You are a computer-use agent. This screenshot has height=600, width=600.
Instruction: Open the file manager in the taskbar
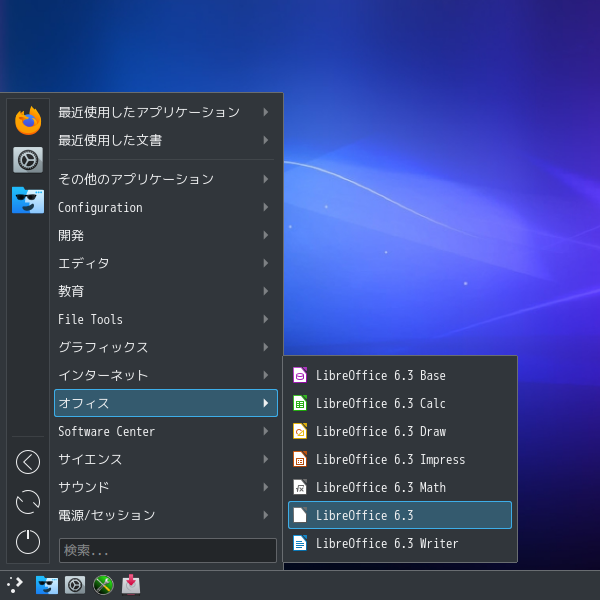(47, 585)
